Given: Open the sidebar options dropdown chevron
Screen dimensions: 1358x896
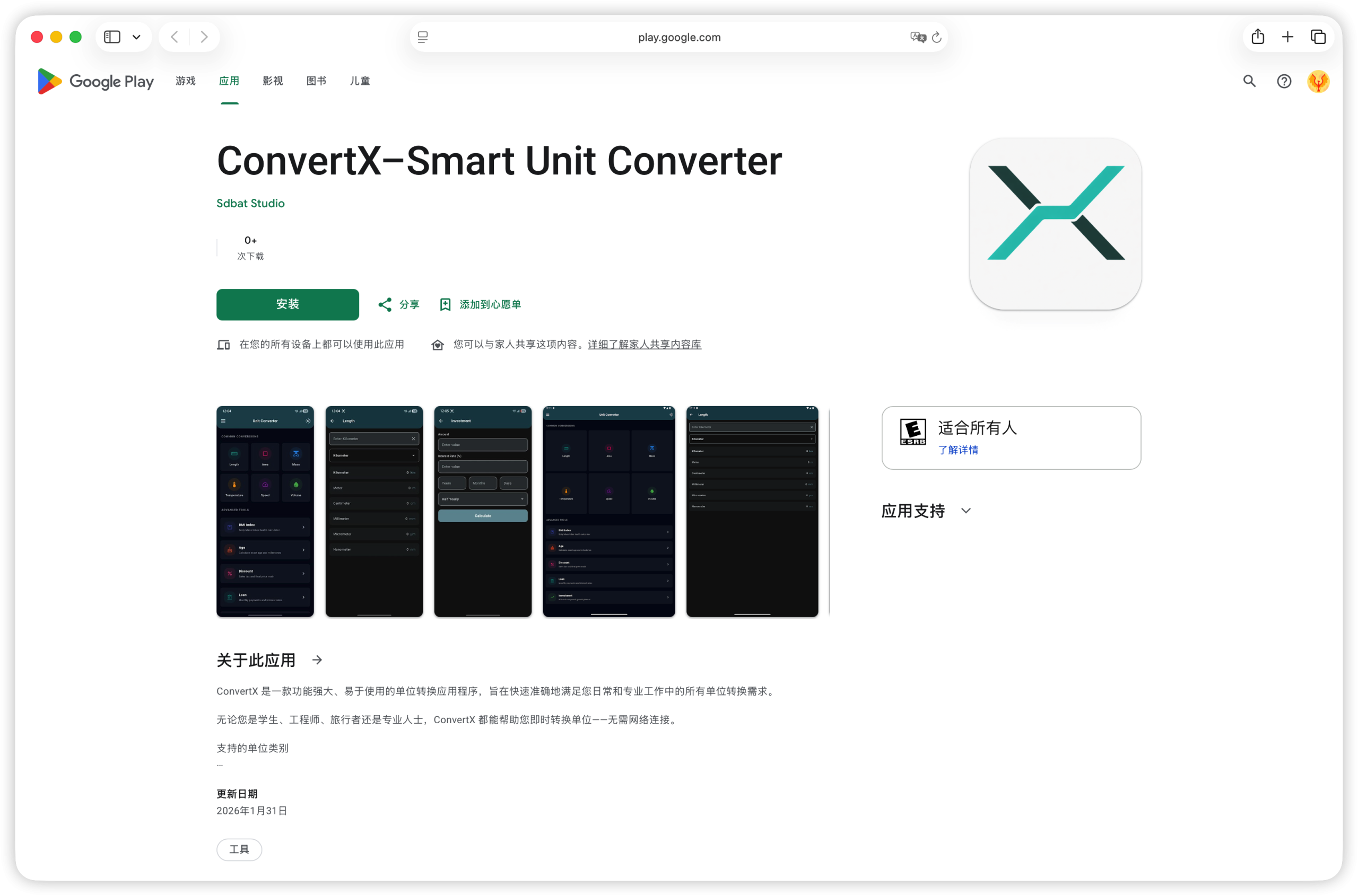Looking at the screenshot, I should click(x=137, y=37).
